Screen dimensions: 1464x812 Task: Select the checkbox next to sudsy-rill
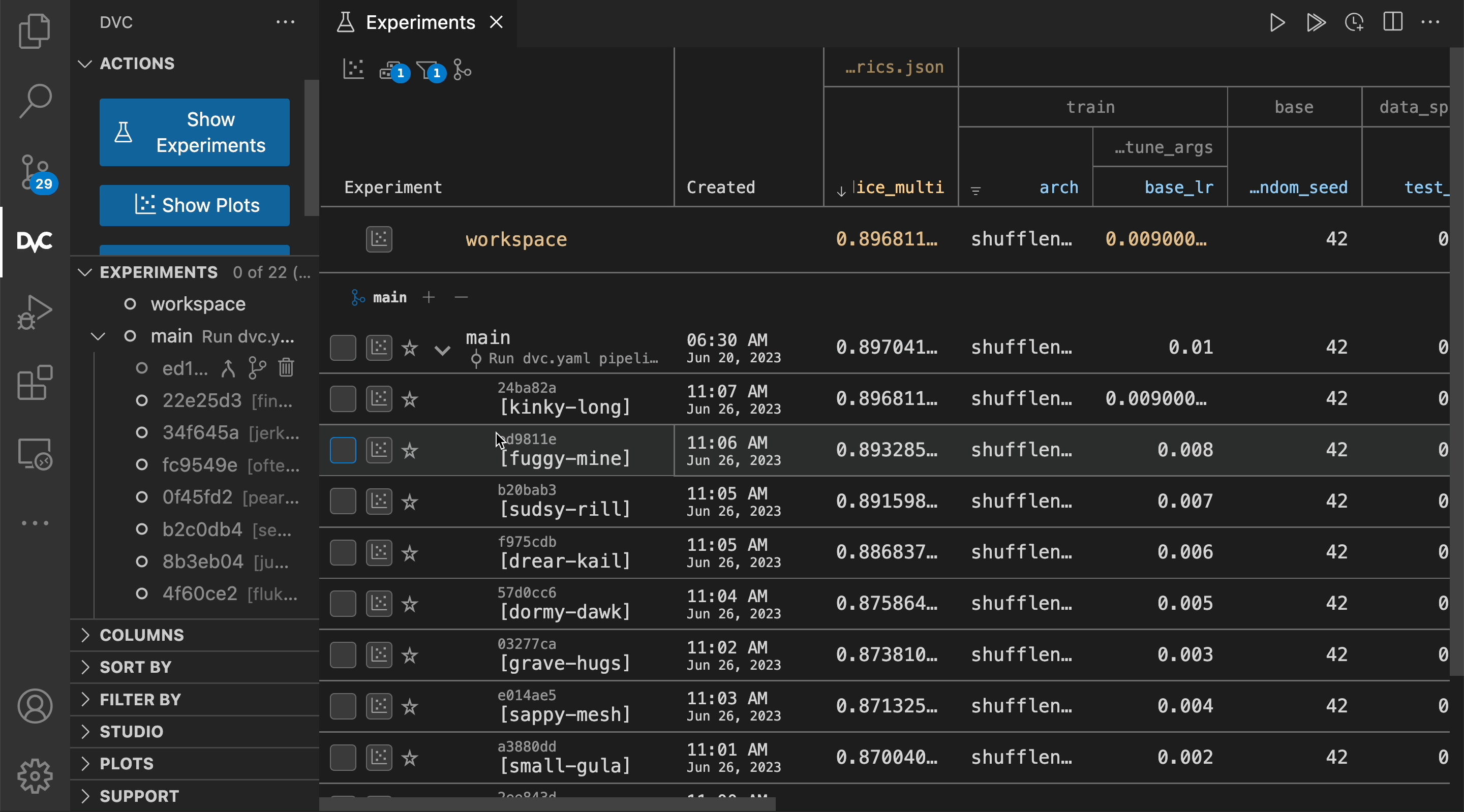coord(343,501)
